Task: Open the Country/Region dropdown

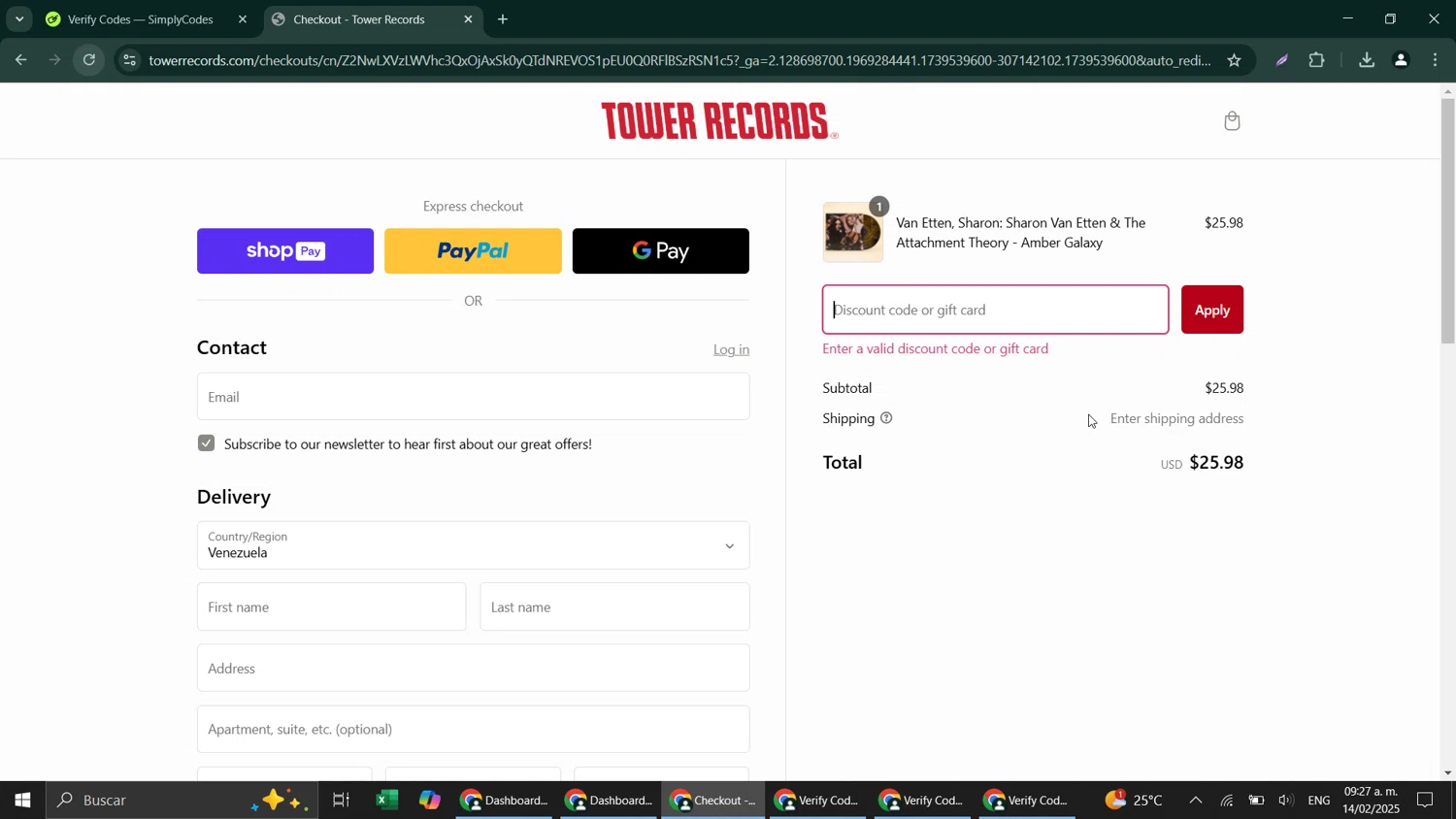Action: (x=473, y=545)
